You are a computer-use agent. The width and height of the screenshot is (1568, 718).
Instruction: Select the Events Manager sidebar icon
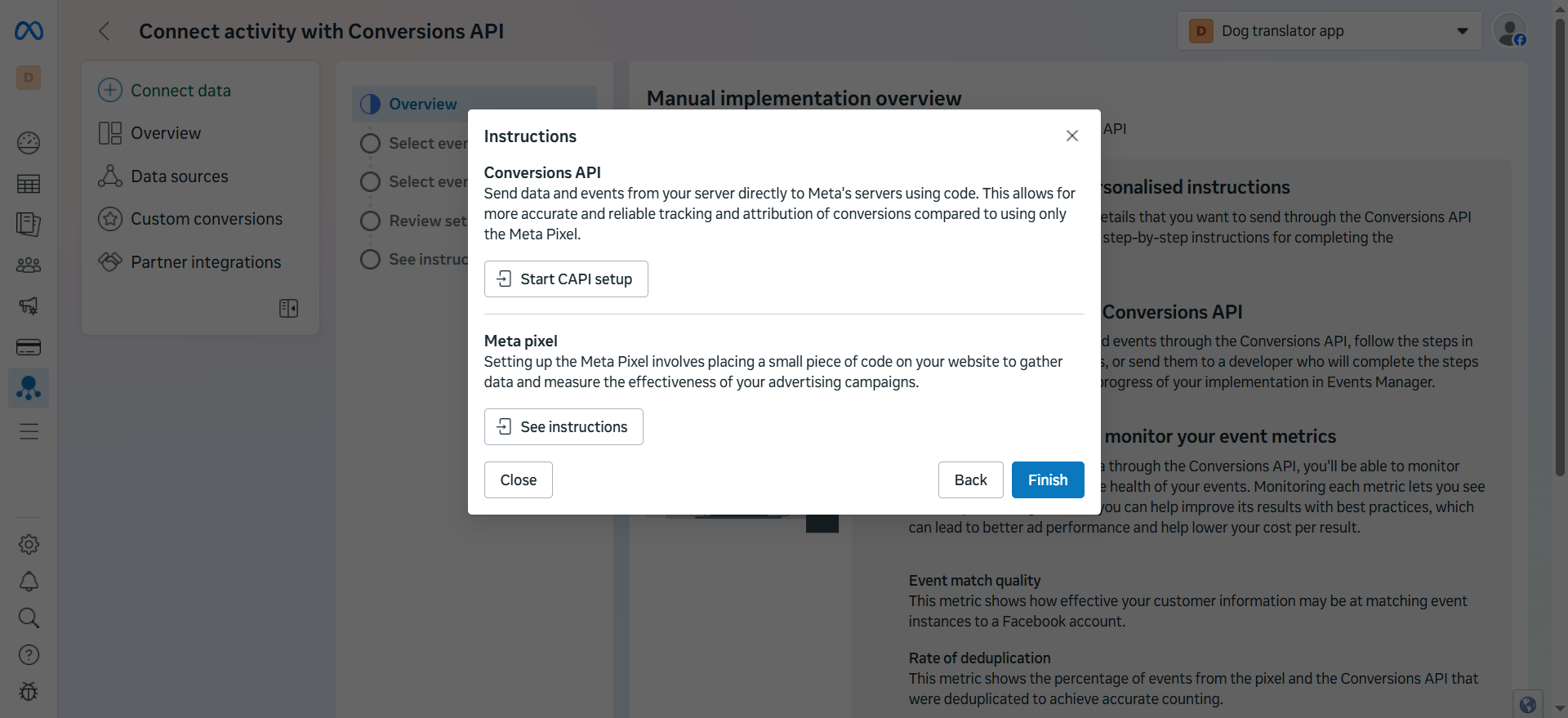point(29,388)
